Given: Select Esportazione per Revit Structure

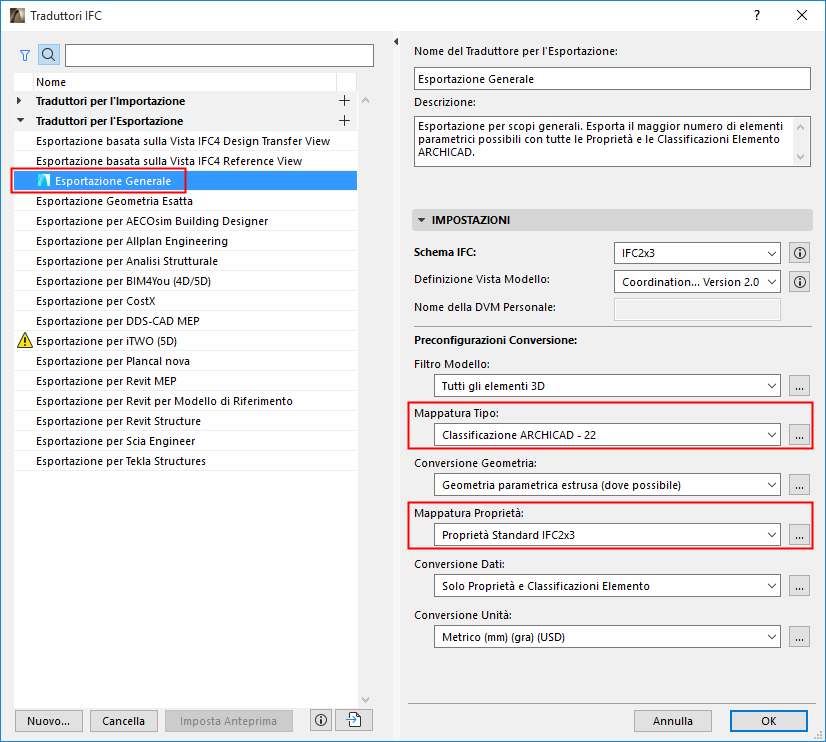Looking at the screenshot, I should (x=185, y=421).
